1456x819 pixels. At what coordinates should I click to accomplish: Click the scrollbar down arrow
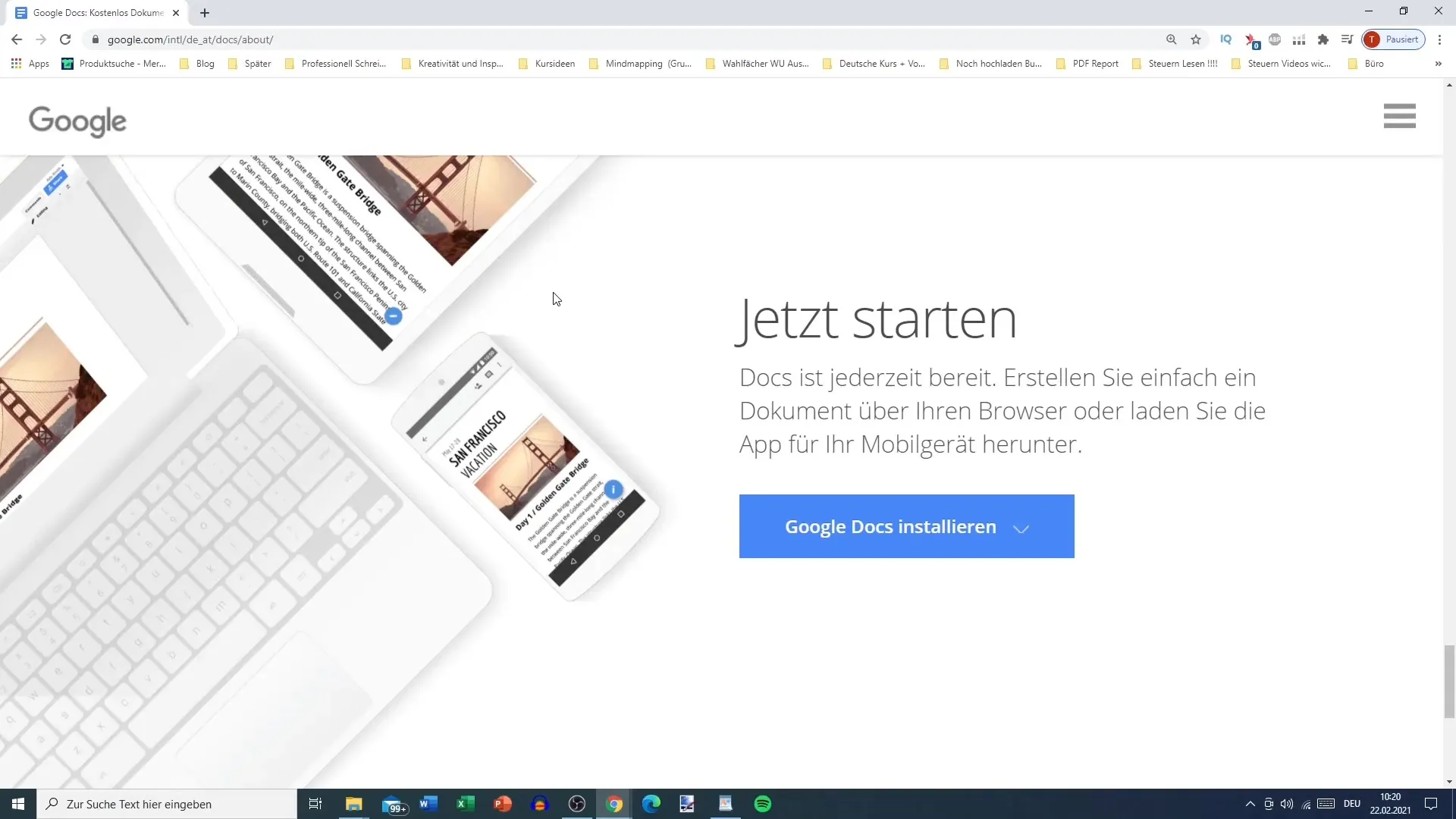coord(1449,781)
